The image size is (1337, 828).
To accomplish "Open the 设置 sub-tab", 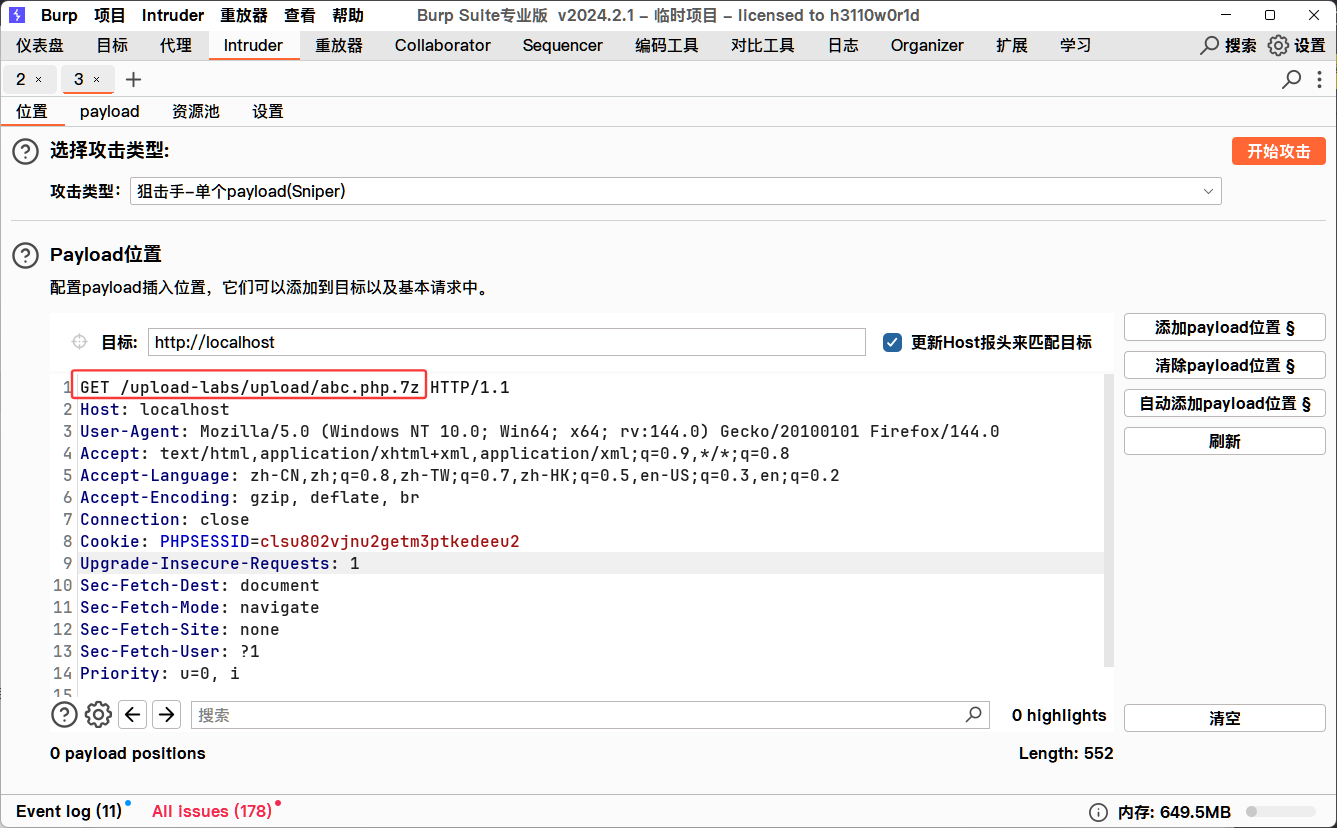I will point(268,112).
